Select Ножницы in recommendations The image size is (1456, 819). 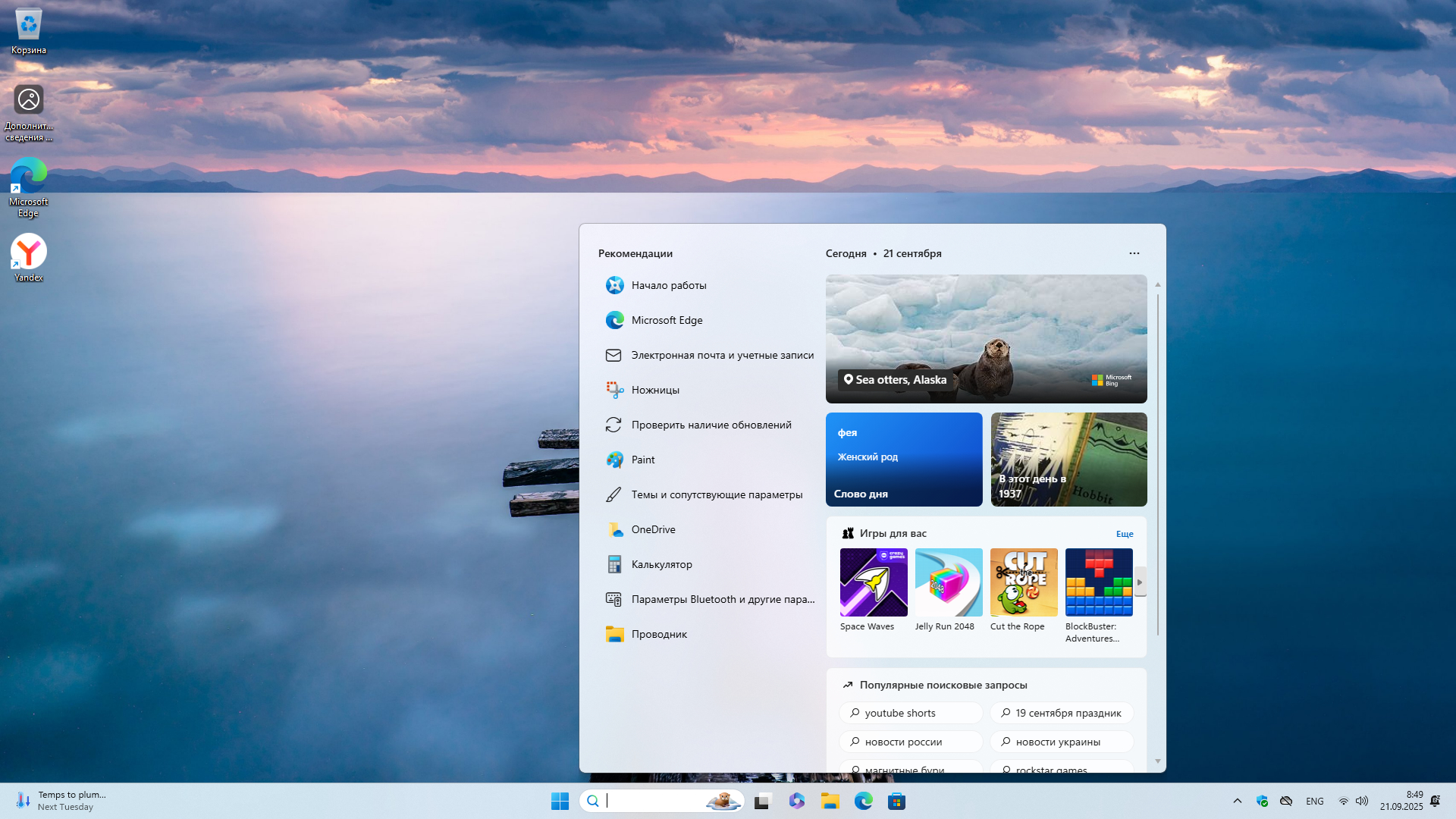[x=655, y=390]
